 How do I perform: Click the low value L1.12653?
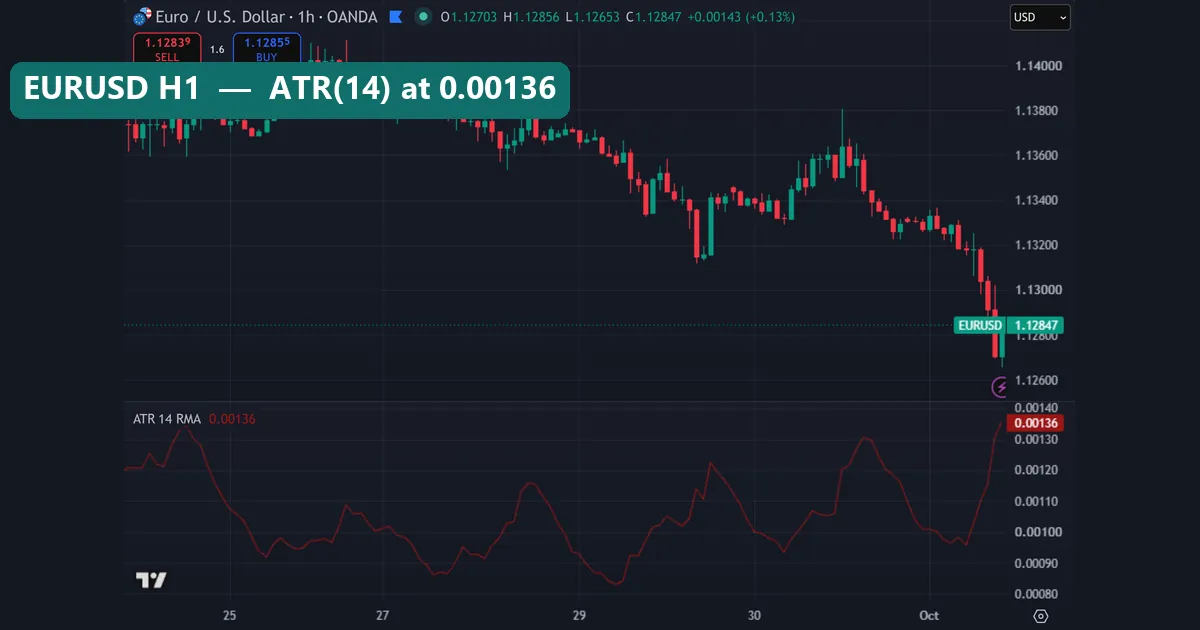594,17
